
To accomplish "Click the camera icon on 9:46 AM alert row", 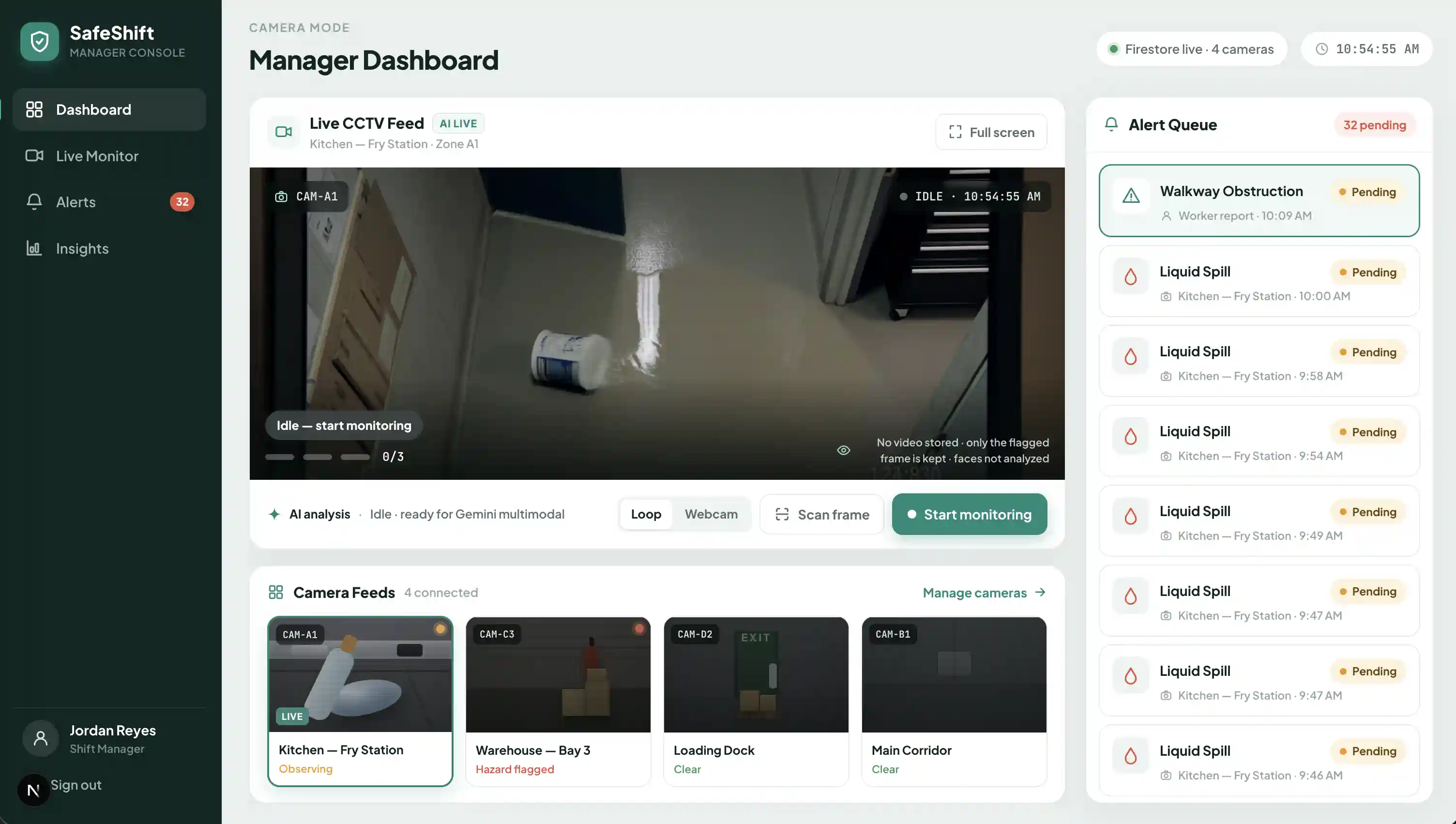I will click(1166, 775).
